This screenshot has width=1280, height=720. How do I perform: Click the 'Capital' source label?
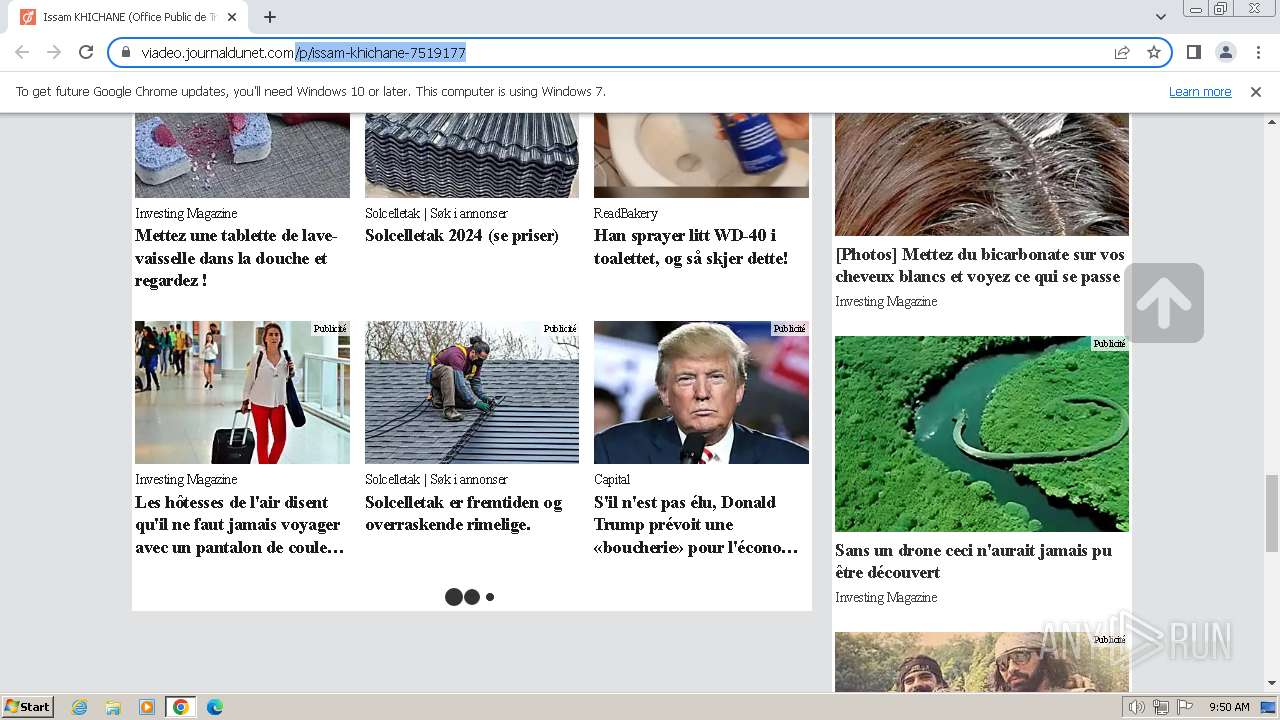click(612, 480)
